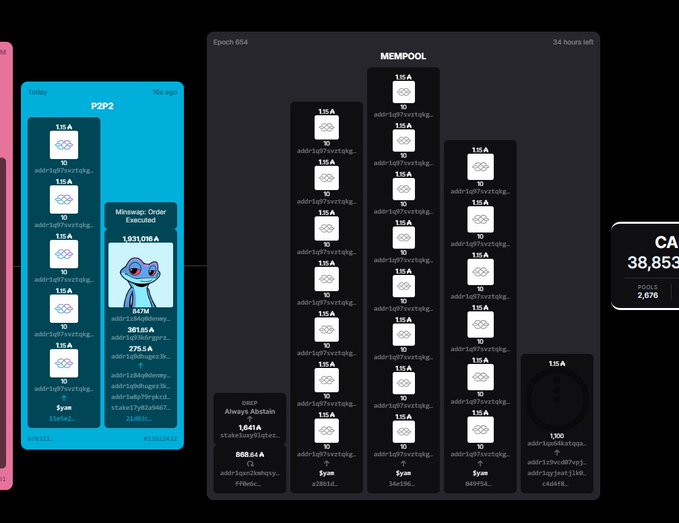Screen dimensions: 679x523
Task: Click block number #13922432
Action: click(160, 439)
